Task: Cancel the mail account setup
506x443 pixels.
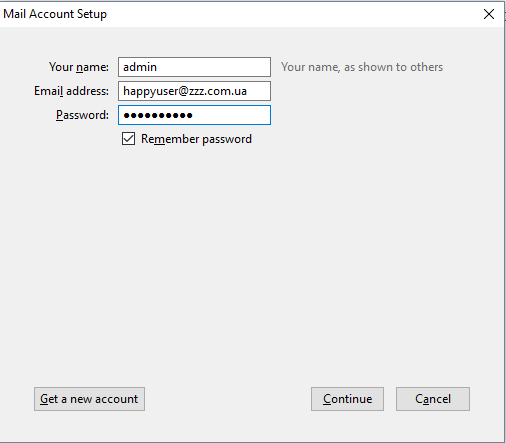Action: click(433, 399)
